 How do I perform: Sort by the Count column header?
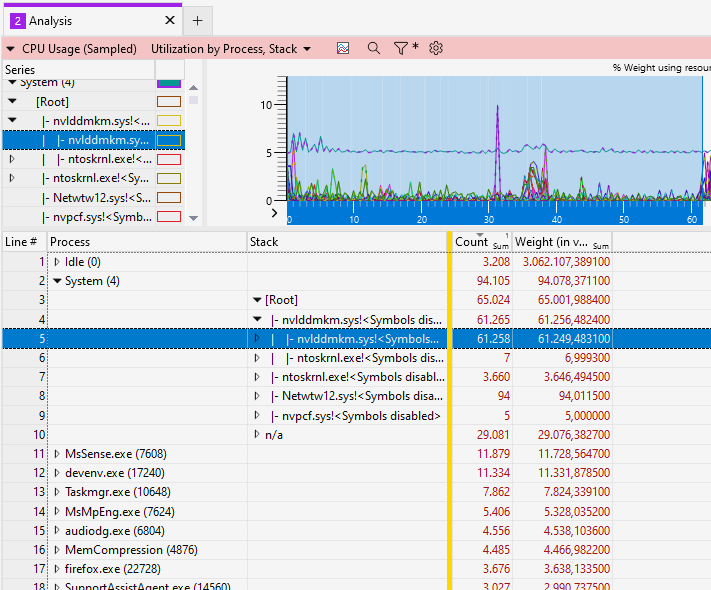tap(482, 242)
